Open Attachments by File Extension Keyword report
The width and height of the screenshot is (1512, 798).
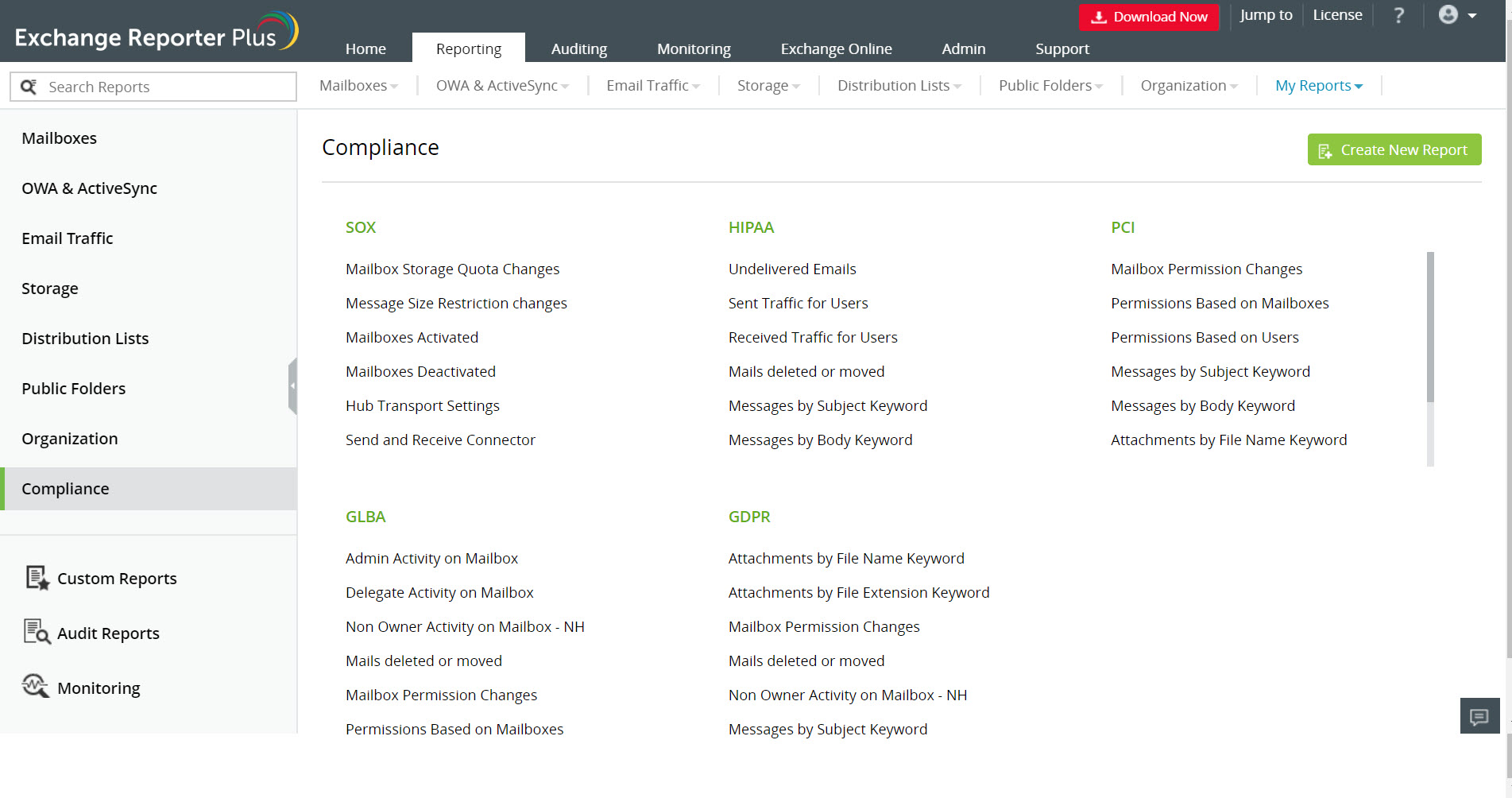point(859,592)
